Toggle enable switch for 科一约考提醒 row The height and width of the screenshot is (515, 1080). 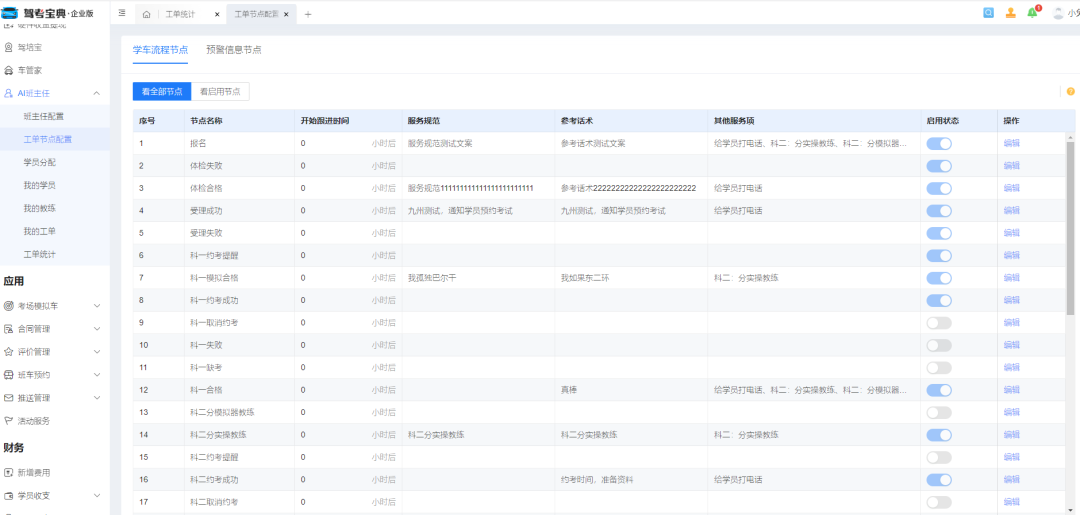coord(939,255)
